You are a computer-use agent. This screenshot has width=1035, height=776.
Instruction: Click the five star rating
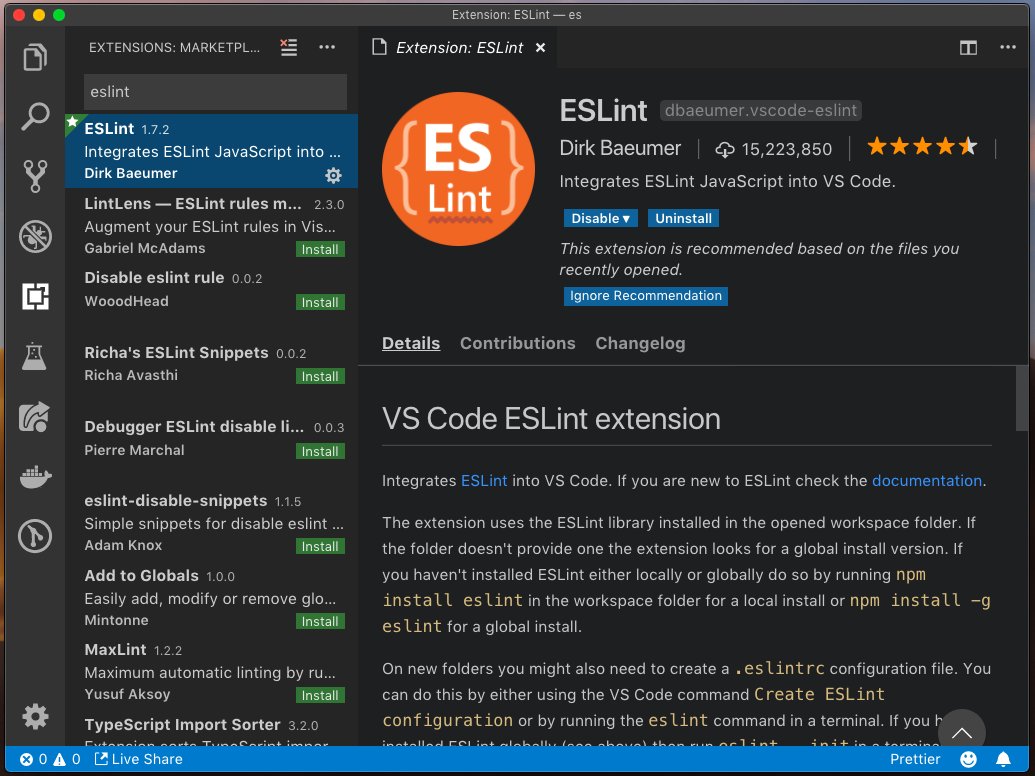[x=922, y=146]
